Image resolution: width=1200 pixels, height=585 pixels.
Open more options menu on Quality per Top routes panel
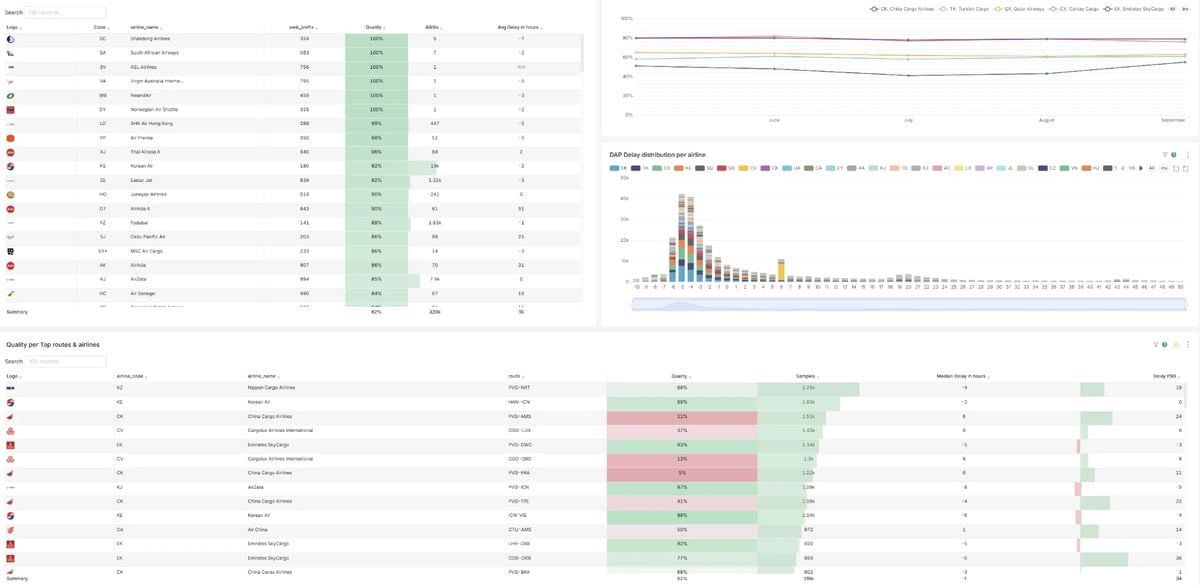pyautogui.click(x=1187, y=344)
